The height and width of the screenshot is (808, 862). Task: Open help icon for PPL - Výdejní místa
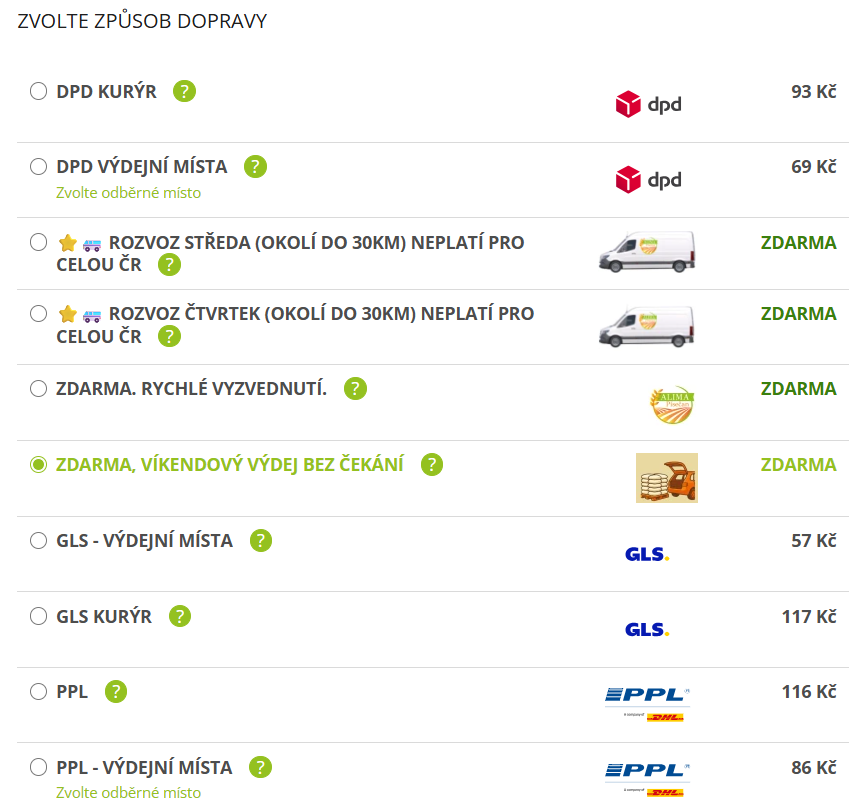point(260,768)
